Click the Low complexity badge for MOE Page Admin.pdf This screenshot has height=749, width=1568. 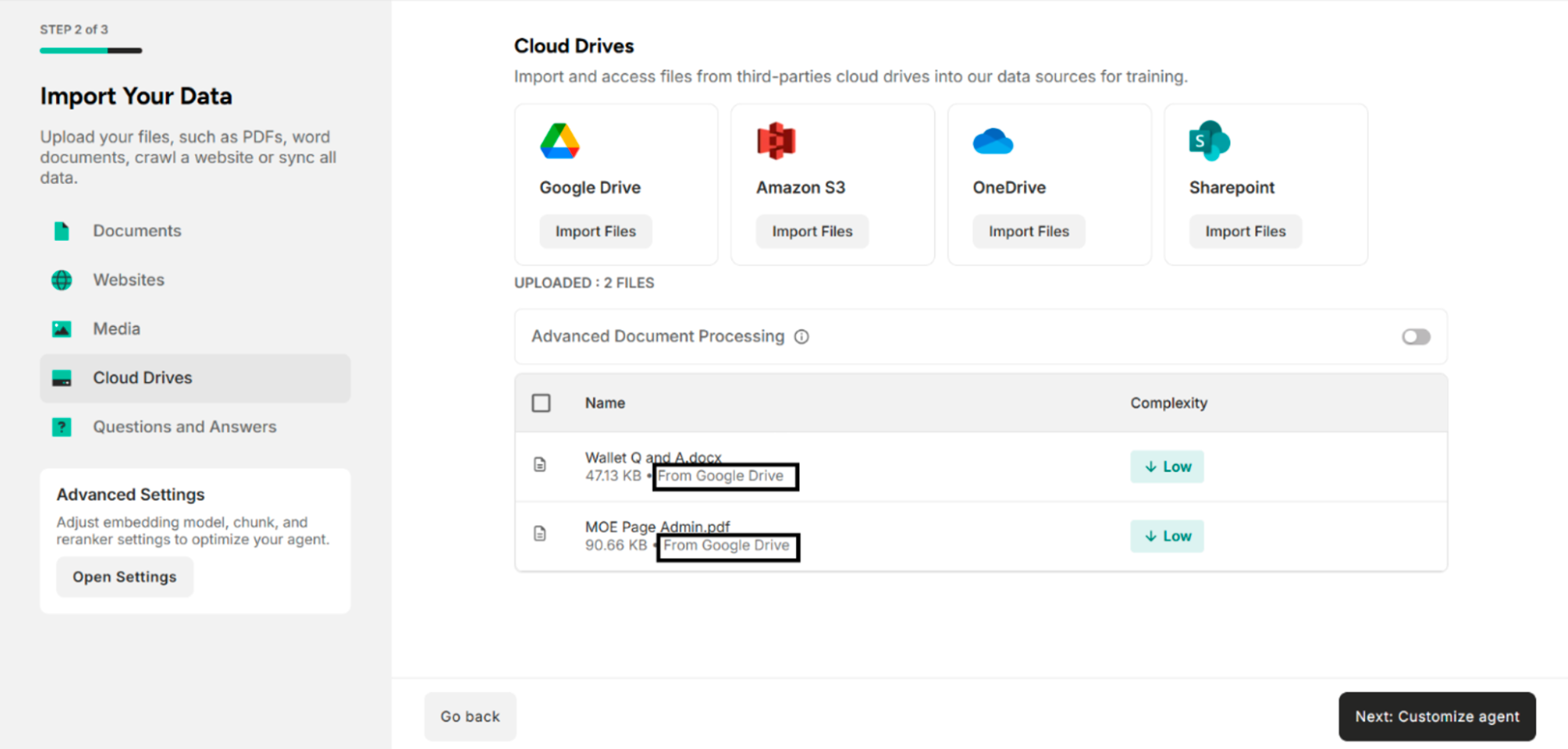point(1166,536)
